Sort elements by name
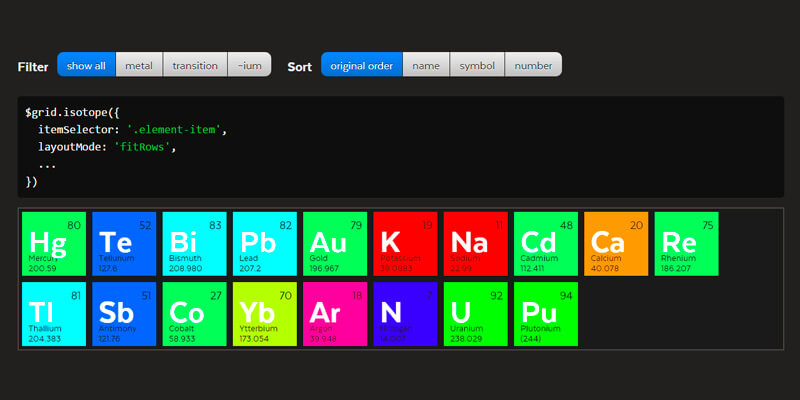 [426, 65]
